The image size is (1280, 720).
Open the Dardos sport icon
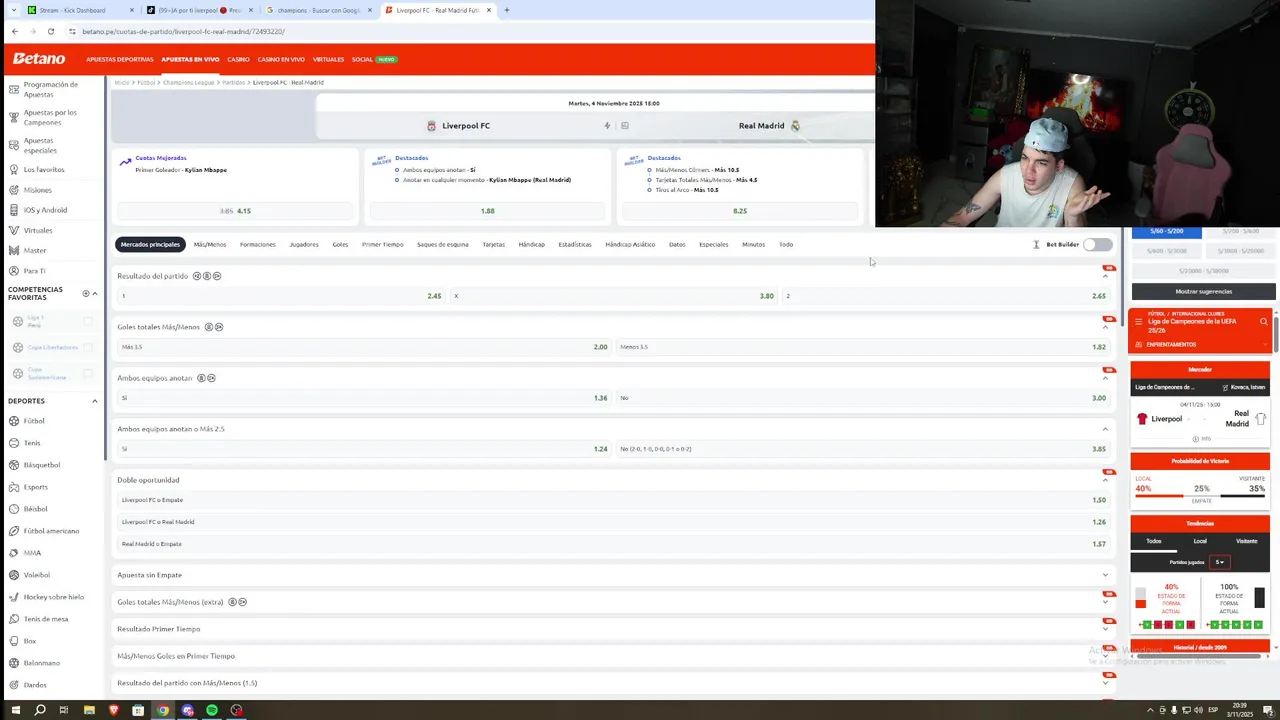(x=14, y=685)
